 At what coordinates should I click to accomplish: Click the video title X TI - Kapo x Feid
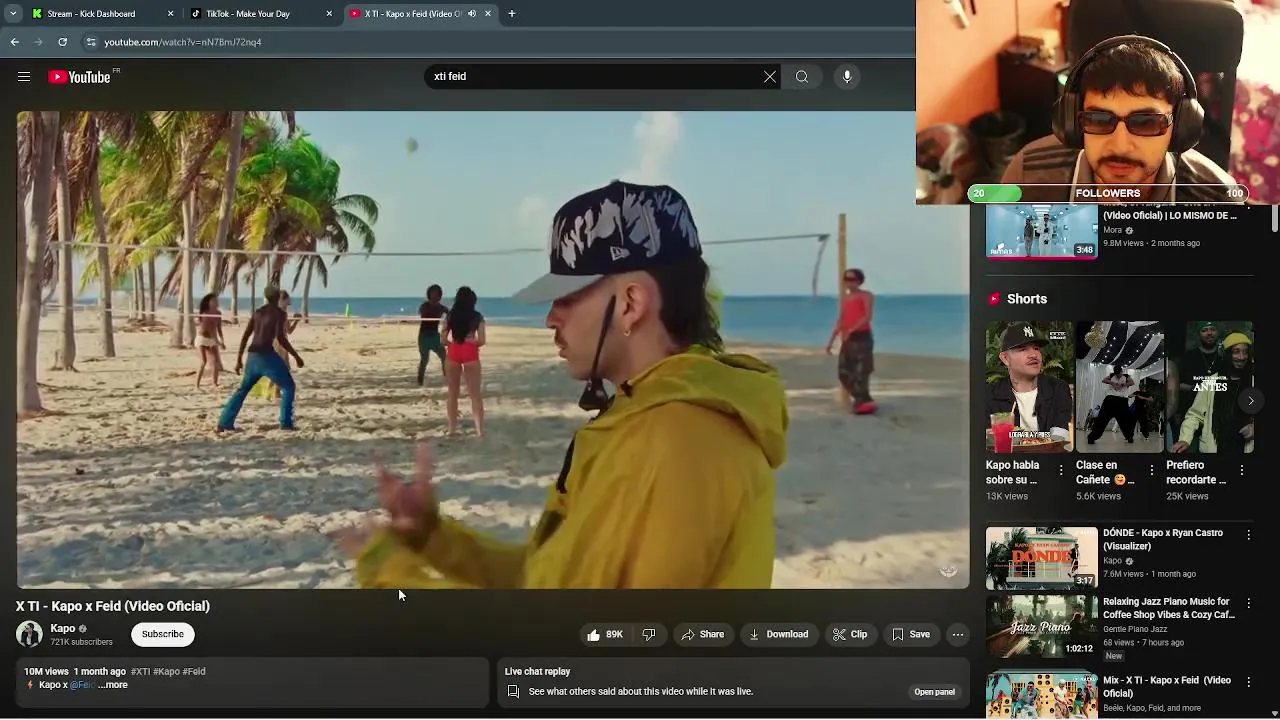(113, 606)
